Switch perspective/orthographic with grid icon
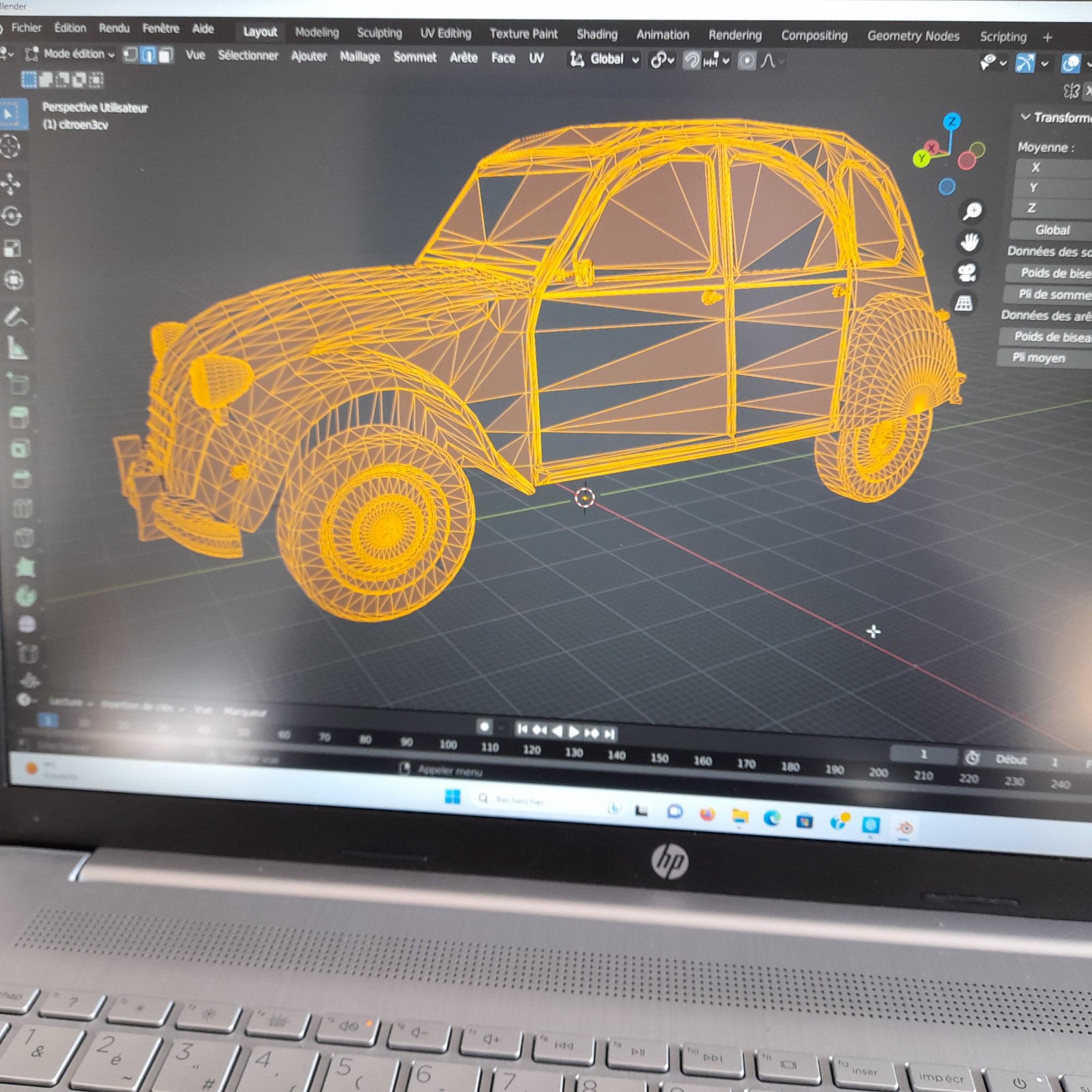This screenshot has height=1092, width=1092. [964, 304]
